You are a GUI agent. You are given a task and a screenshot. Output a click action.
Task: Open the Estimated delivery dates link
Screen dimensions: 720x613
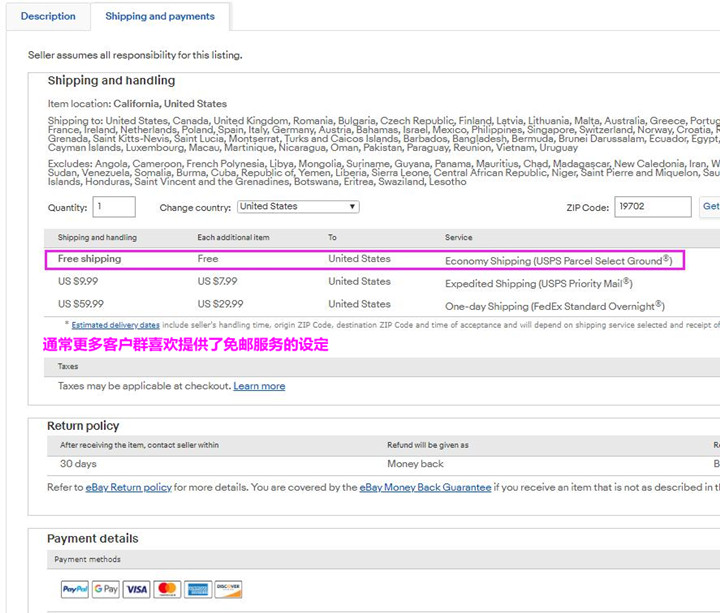tap(115, 325)
